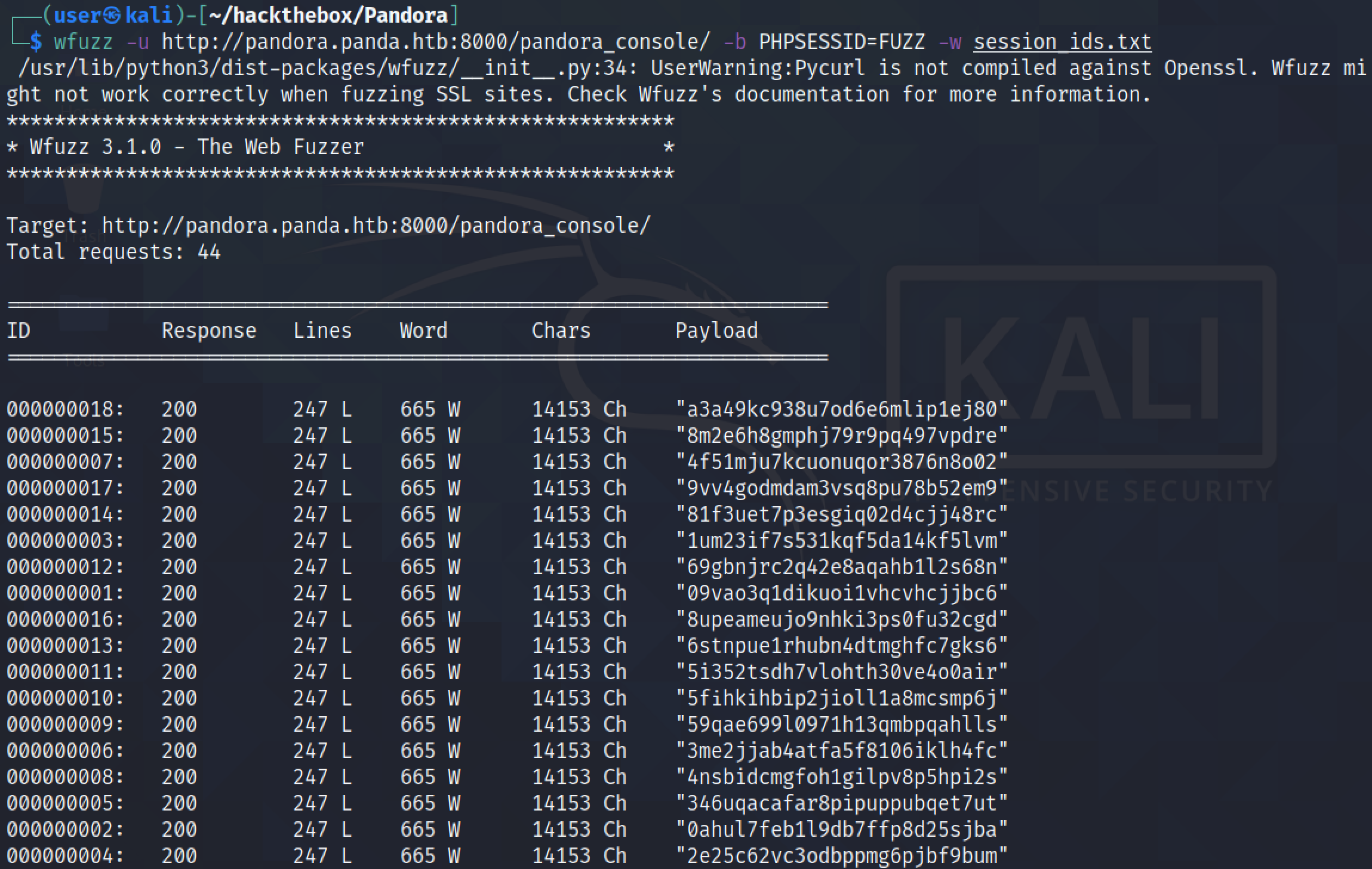The height and width of the screenshot is (869, 1372).
Task: Click request ID 000000017:
Action: (66, 488)
